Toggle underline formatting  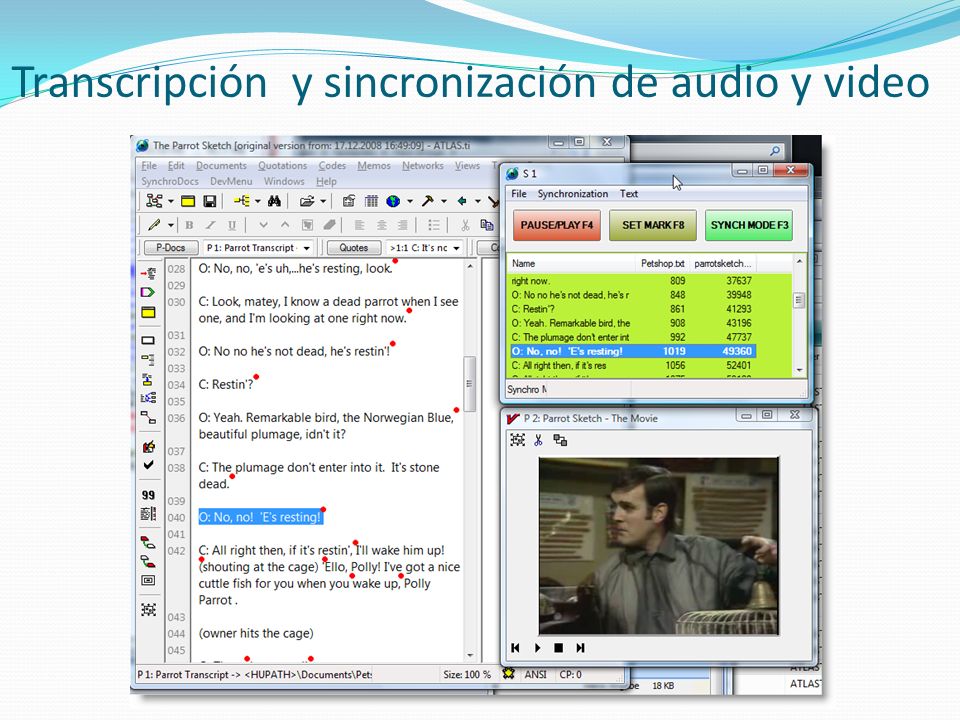coord(232,225)
